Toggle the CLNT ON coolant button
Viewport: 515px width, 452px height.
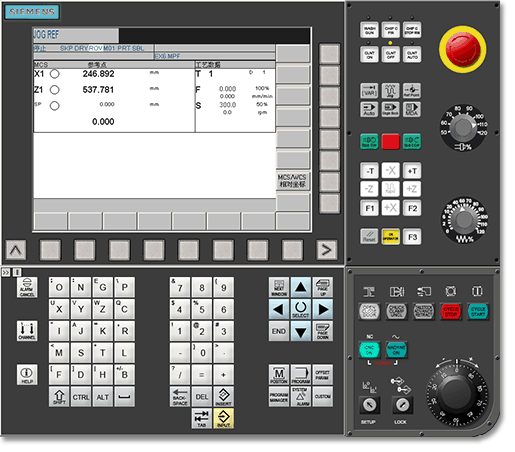[x=369, y=55]
